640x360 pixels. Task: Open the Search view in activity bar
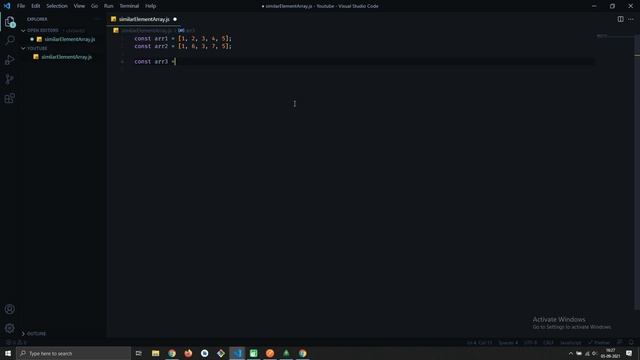tap(10, 40)
